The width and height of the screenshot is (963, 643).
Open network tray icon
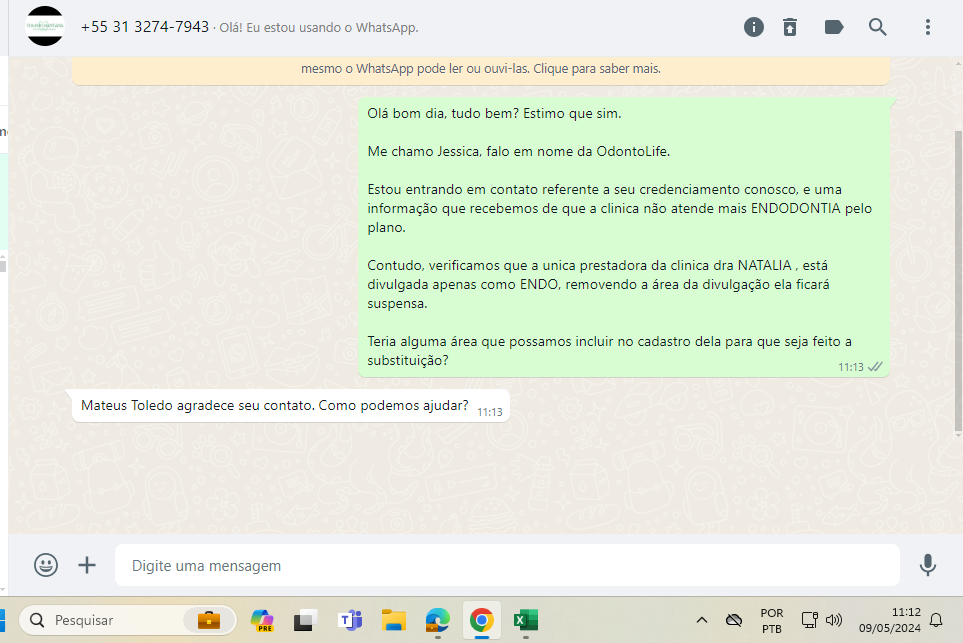(x=809, y=620)
